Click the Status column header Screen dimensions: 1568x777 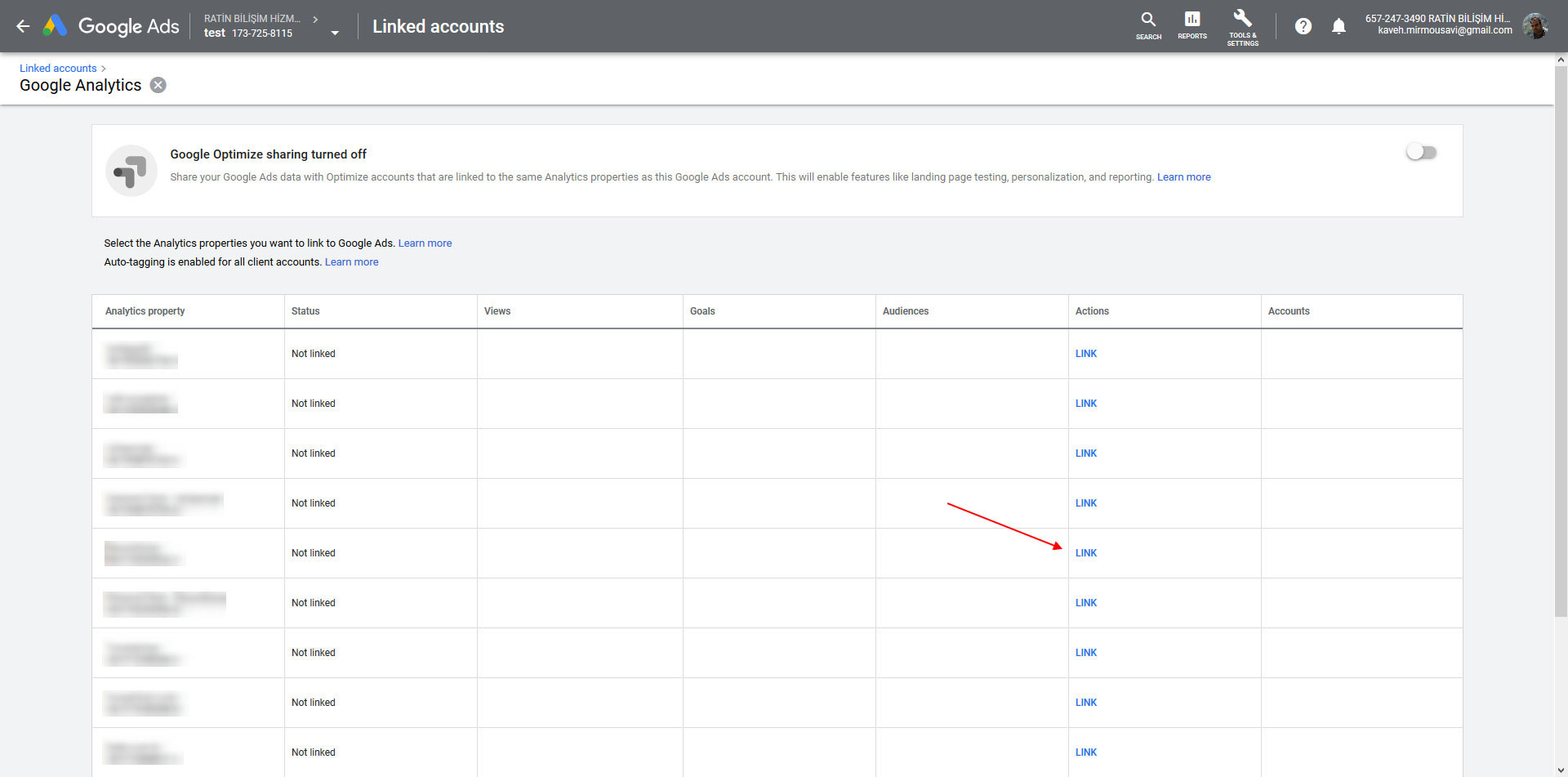(305, 311)
